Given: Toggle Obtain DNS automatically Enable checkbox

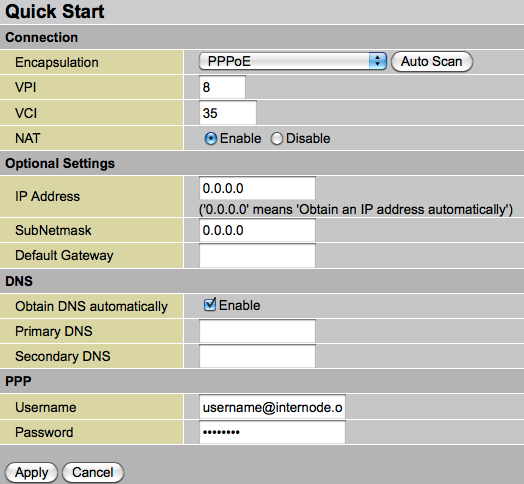Looking at the screenshot, I should pyautogui.click(x=210, y=304).
